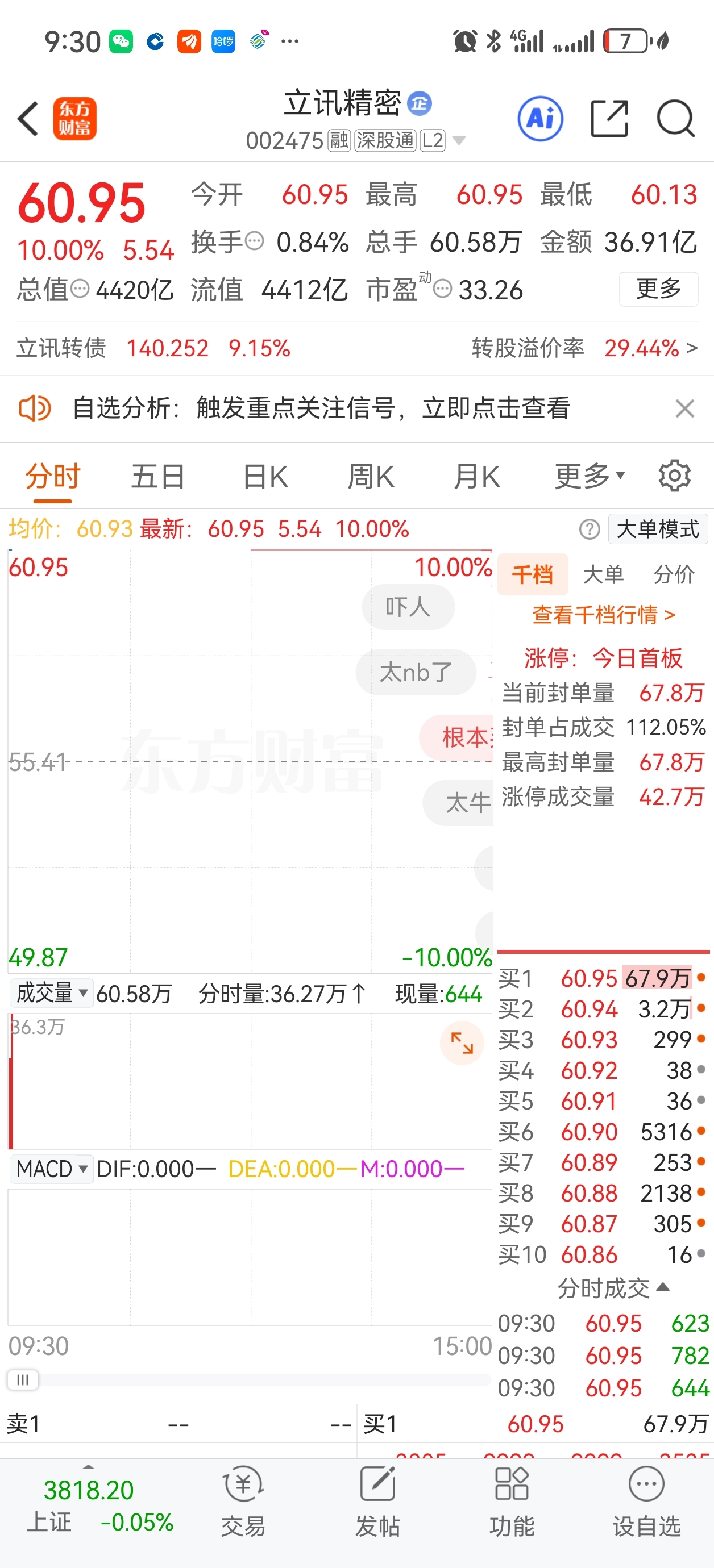Tap the blue enterprise badge beside 立讯精密
The height and width of the screenshot is (1568, 714).
coord(419,103)
